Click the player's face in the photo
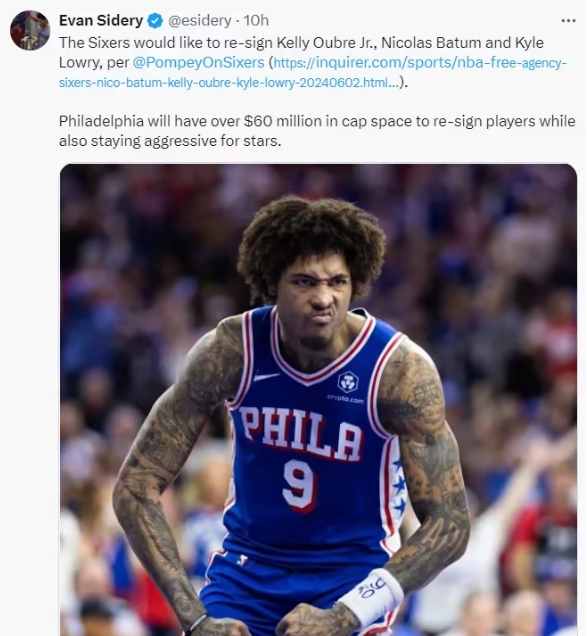The image size is (587, 636). tap(314, 292)
